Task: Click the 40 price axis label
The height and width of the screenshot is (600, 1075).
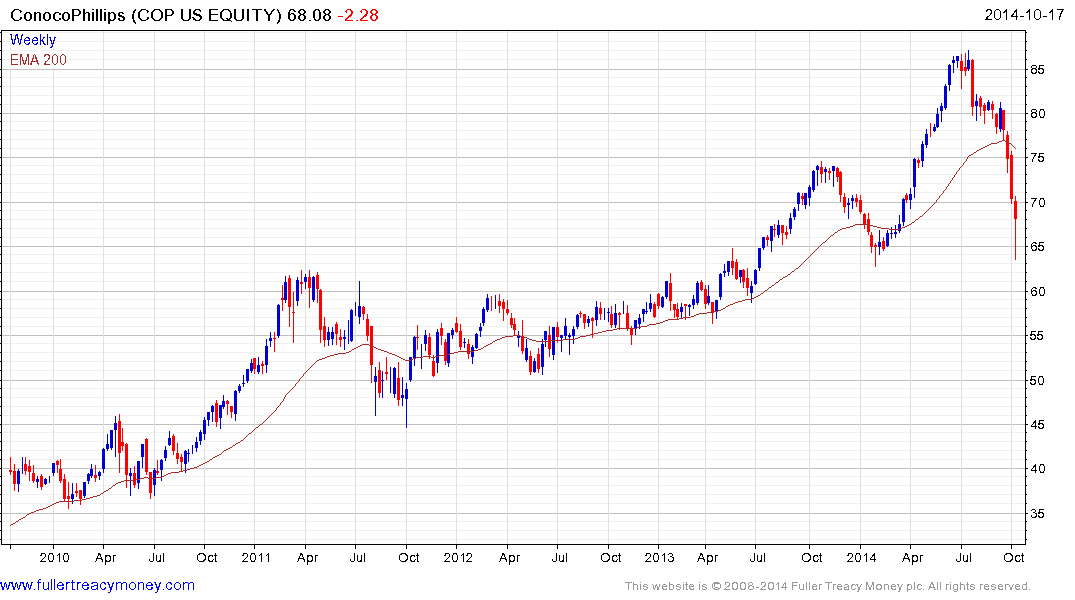Action: click(1037, 469)
